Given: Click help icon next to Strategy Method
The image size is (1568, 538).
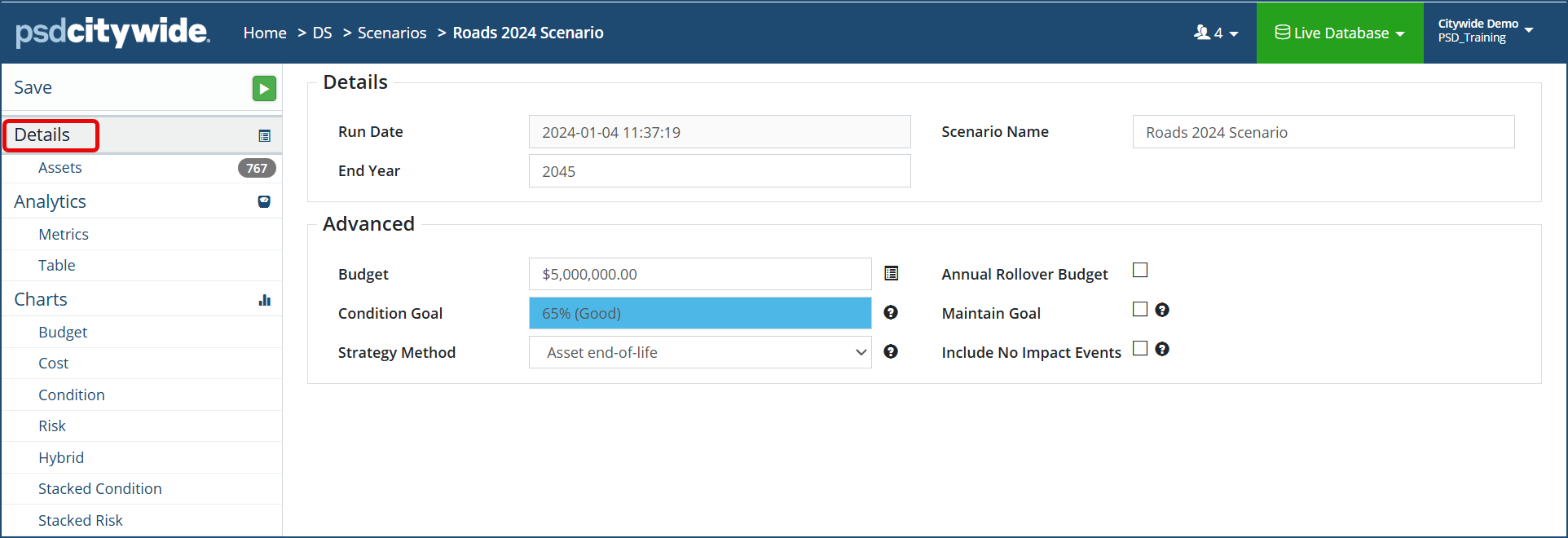Looking at the screenshot, I should 891,351.
